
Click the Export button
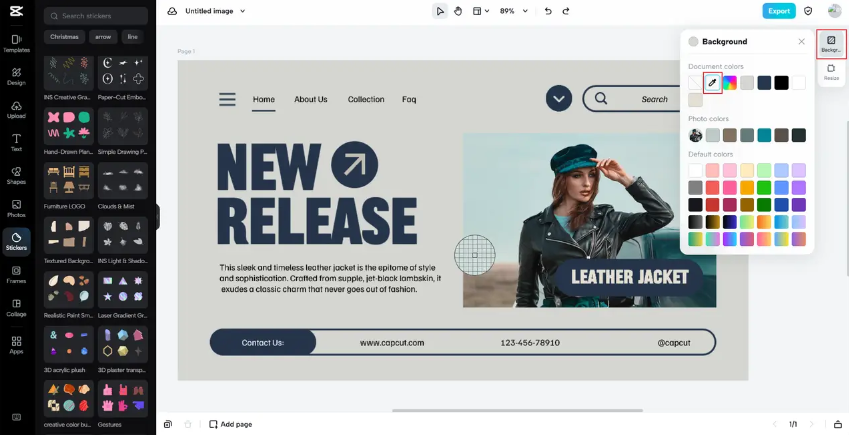(779, 11)
